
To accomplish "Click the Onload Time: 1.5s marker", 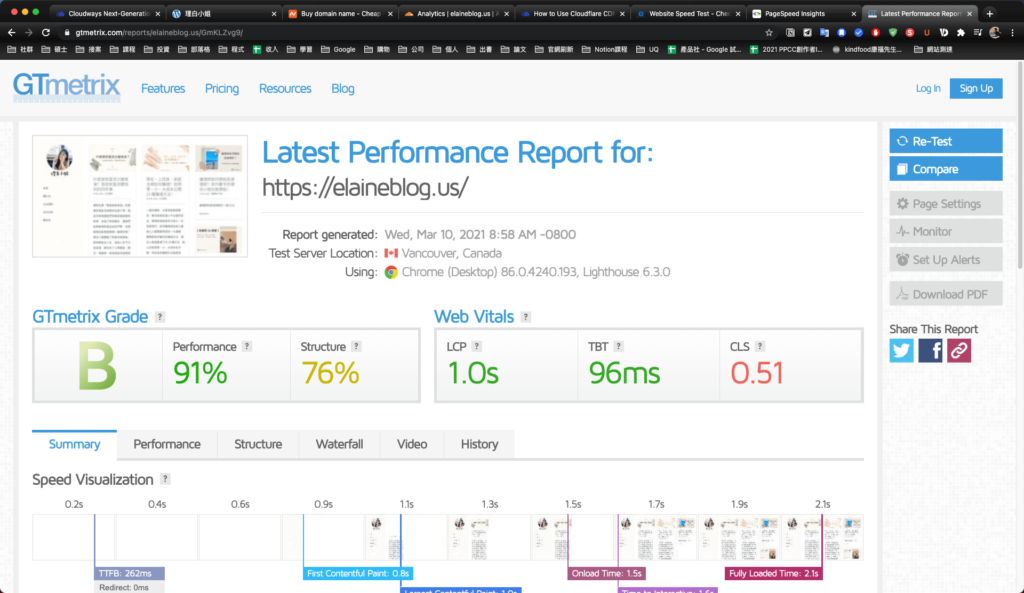I will (607, 573).
